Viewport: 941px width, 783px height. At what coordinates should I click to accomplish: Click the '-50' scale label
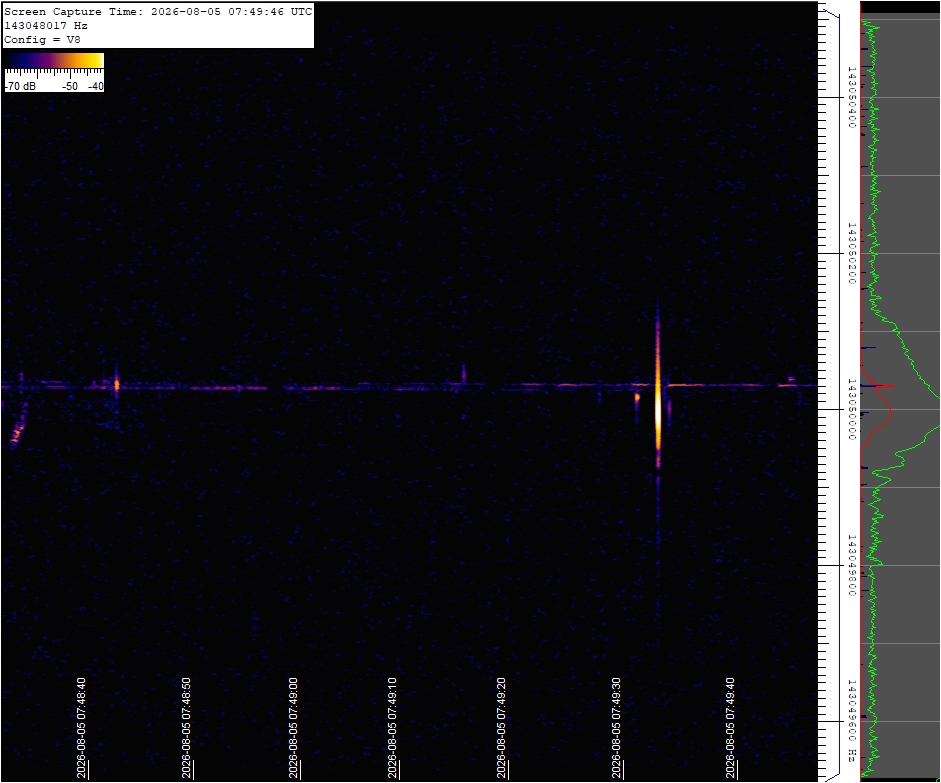(70, 86)
